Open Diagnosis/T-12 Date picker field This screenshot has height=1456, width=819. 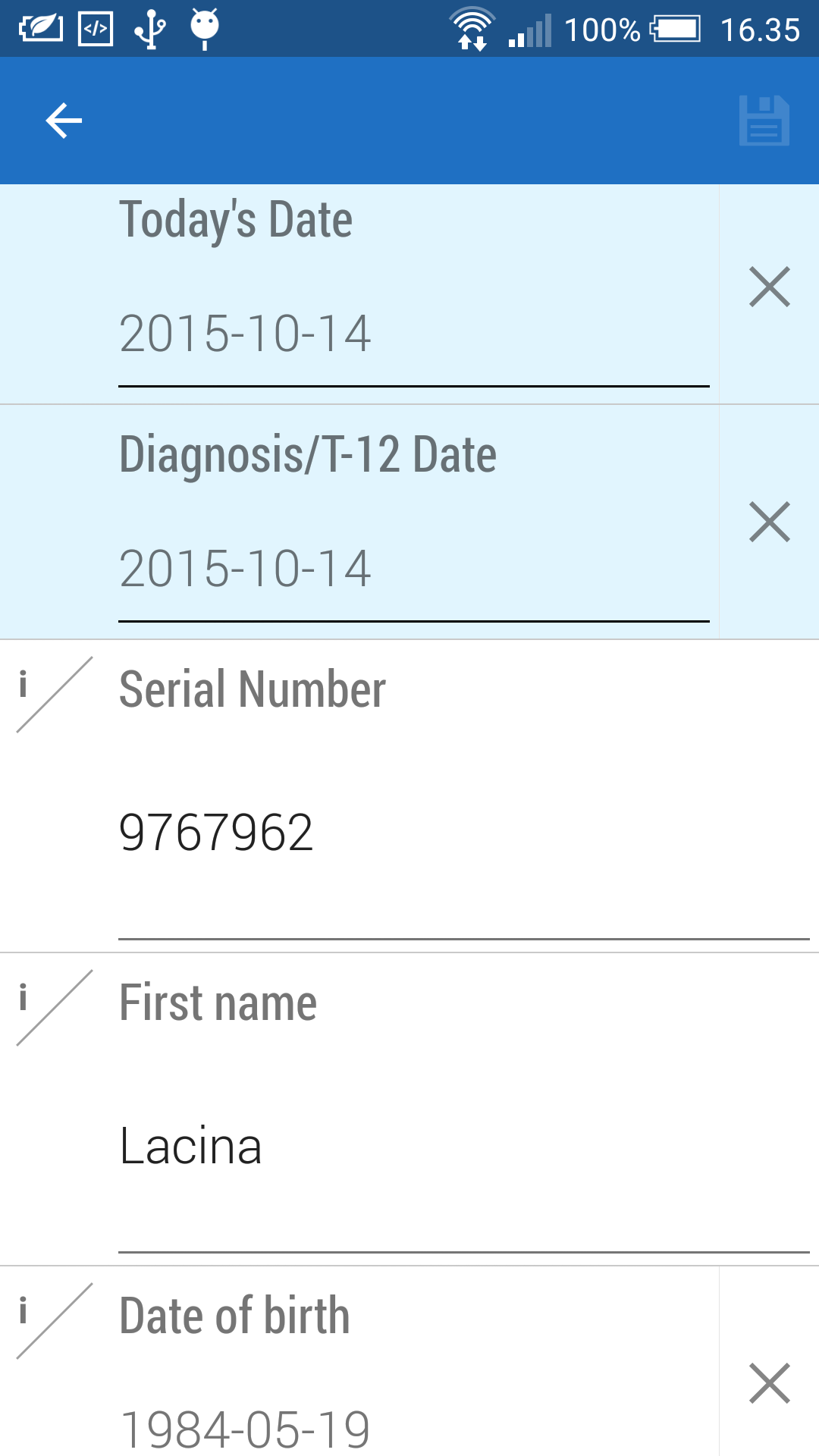[413, 569]
